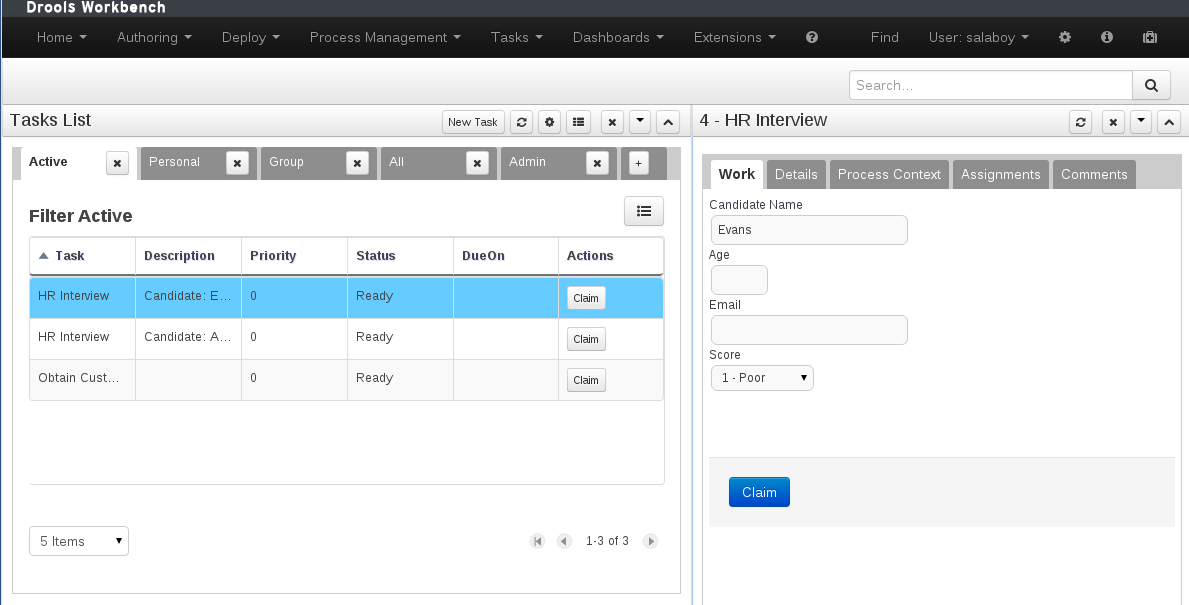The width and height of the screenshot is (1189, 605).
Task: Remove the All filter tab
Action: [x=477, y=163]
